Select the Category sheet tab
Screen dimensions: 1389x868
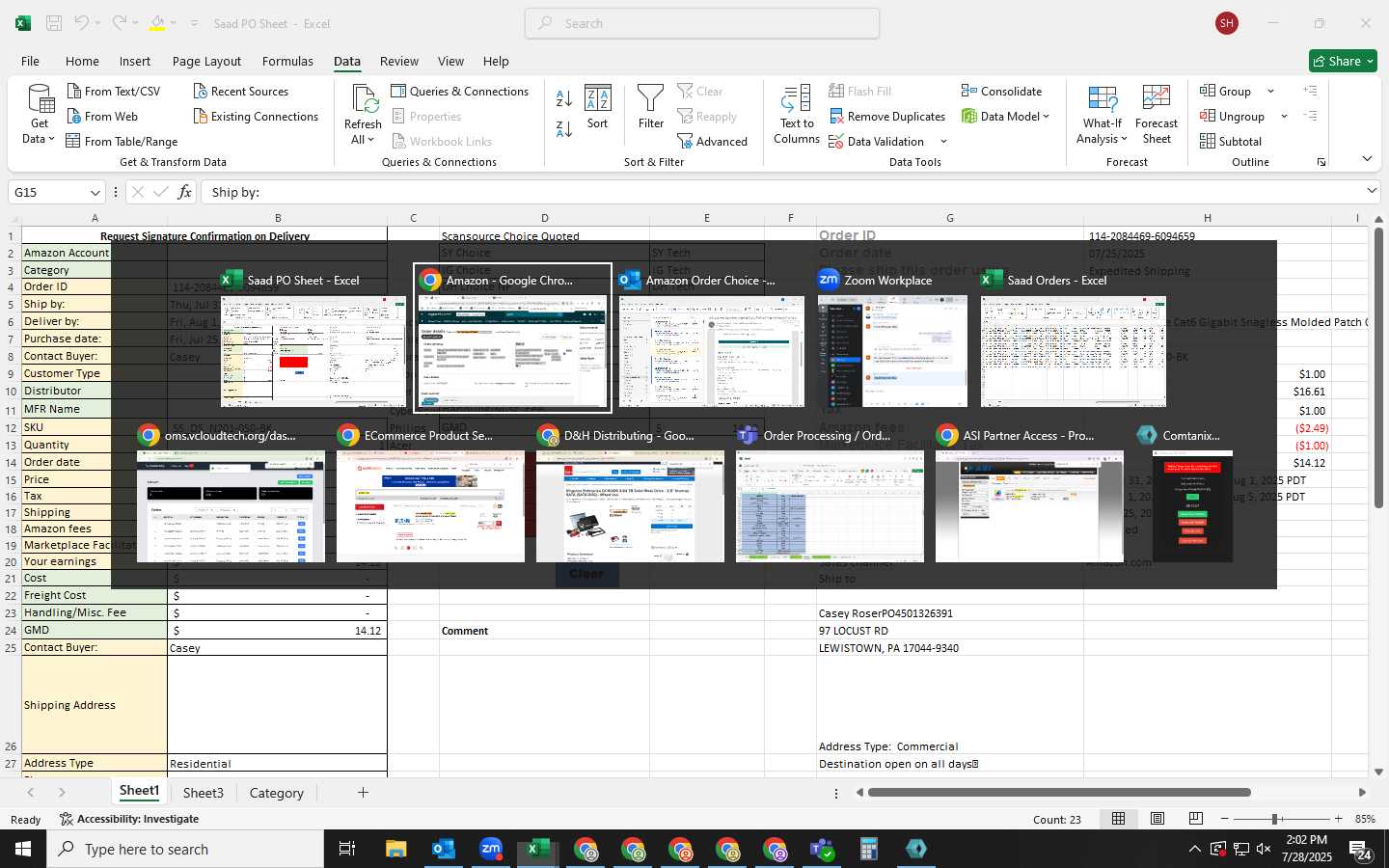click(277, 793)
